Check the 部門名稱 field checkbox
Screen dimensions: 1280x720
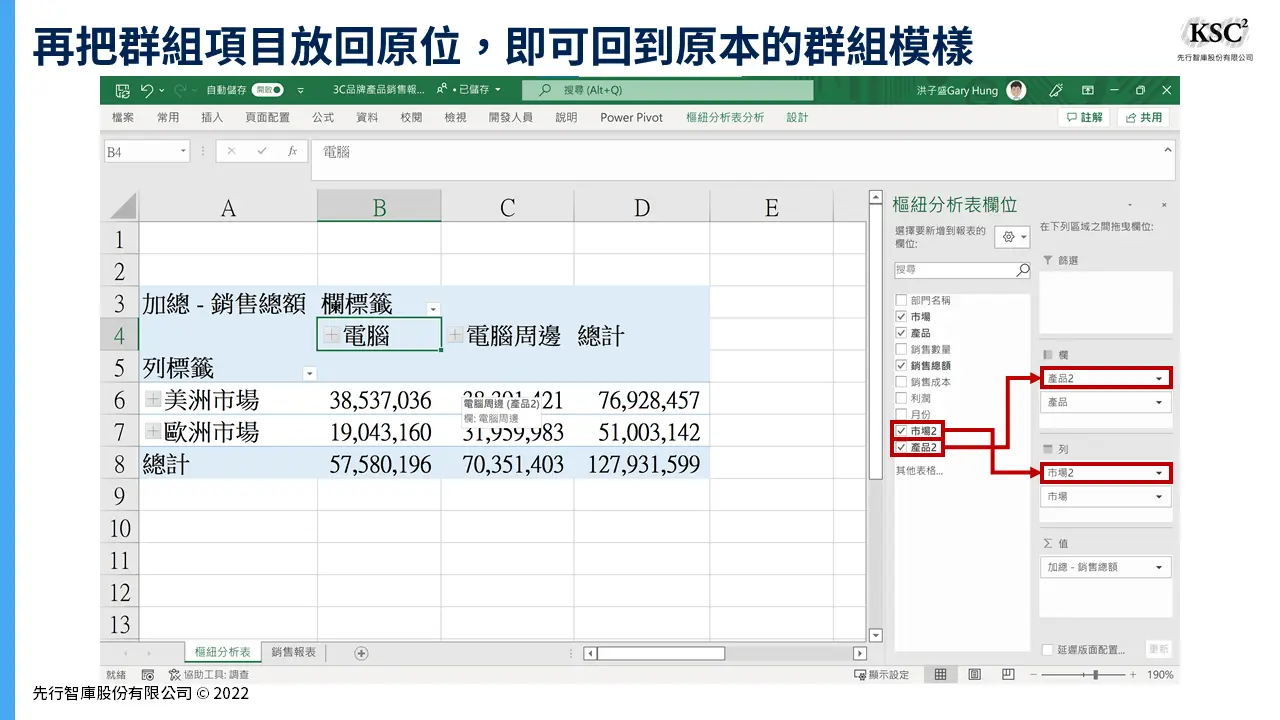pos(901,300)
